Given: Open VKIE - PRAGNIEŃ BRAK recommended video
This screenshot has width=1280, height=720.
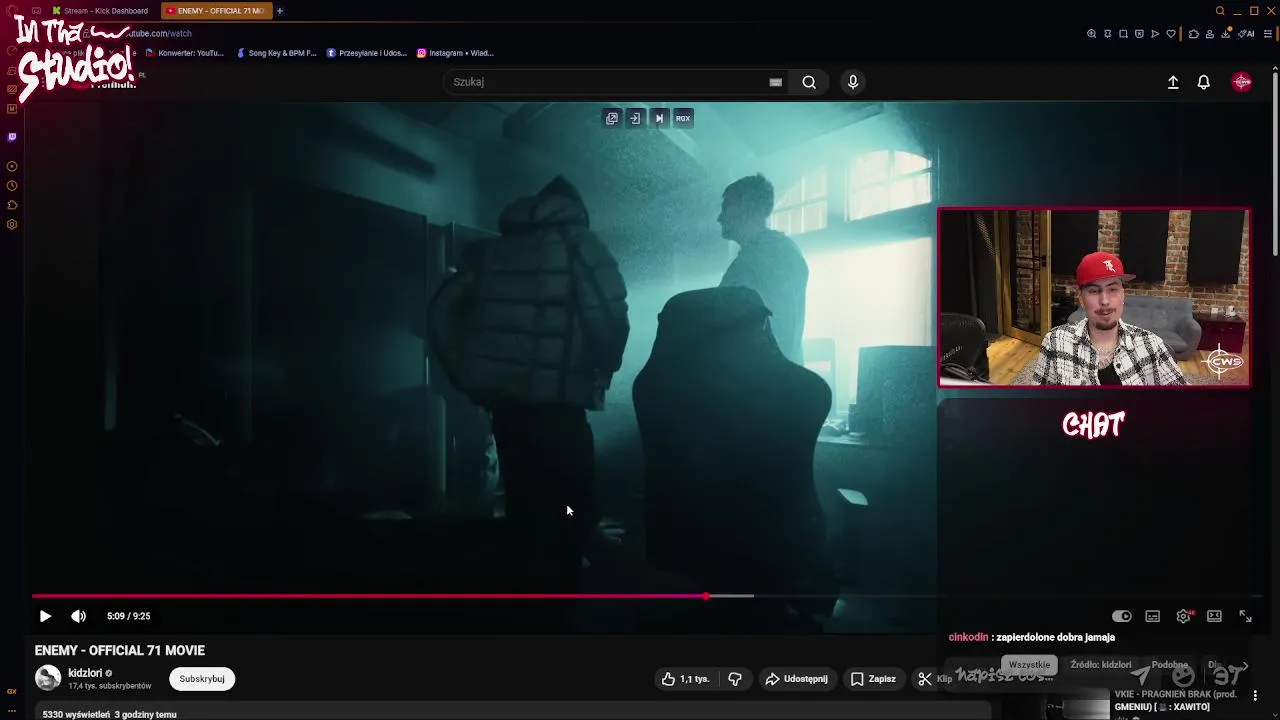Looking at the screenshot, I should point(1176,700).
